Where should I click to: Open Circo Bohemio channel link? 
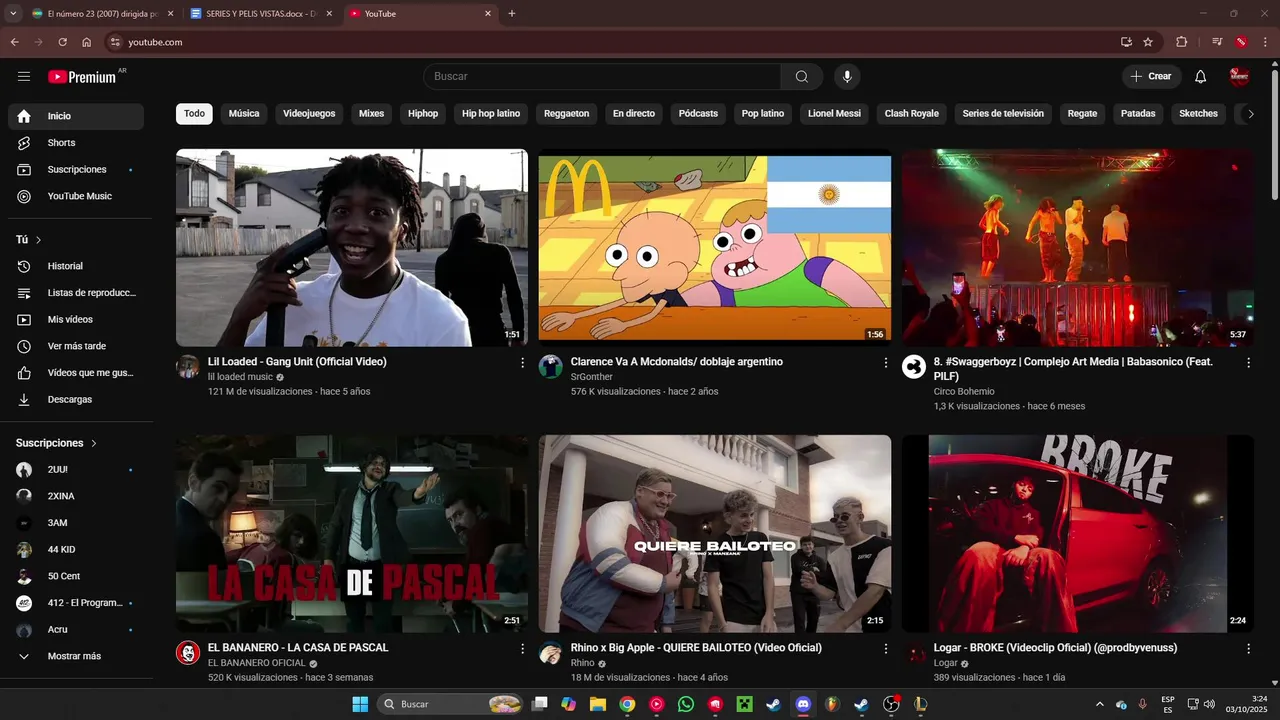pyautogui.click(x=964, y=392)
